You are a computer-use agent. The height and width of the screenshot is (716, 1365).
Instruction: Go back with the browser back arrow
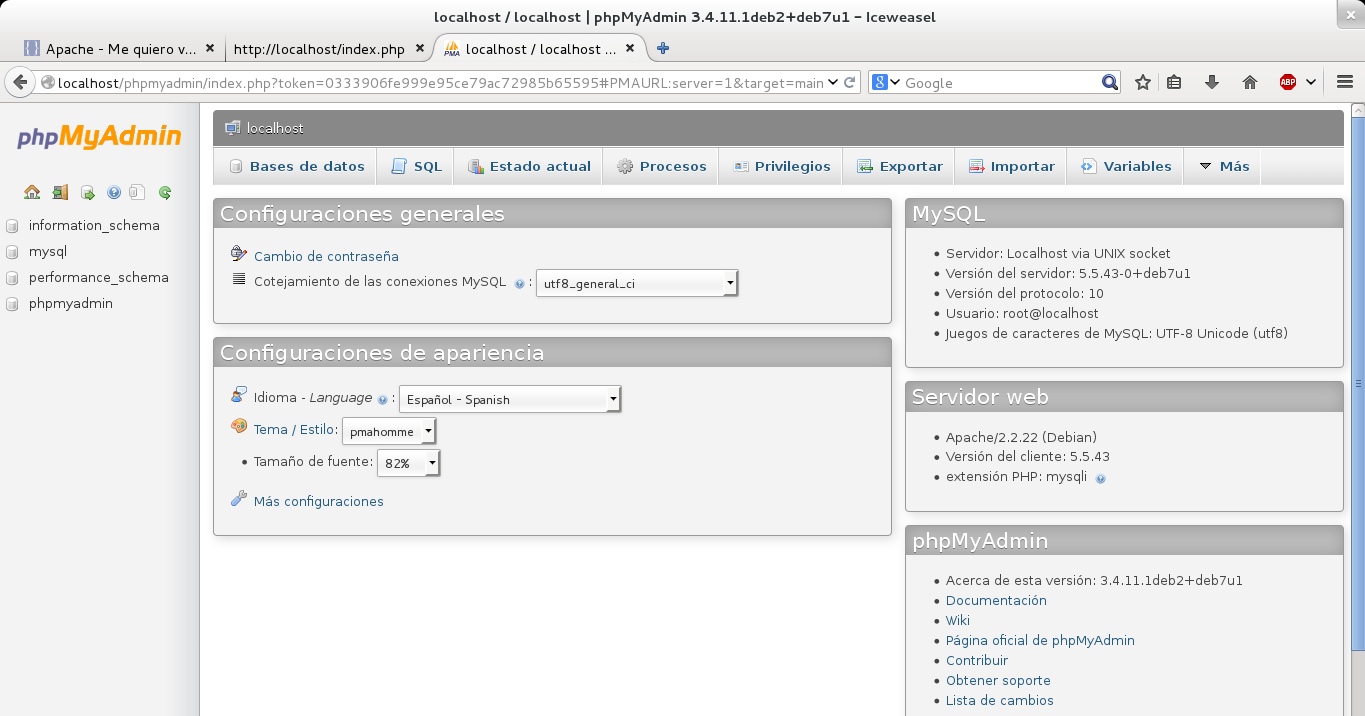tap(19, 83)
